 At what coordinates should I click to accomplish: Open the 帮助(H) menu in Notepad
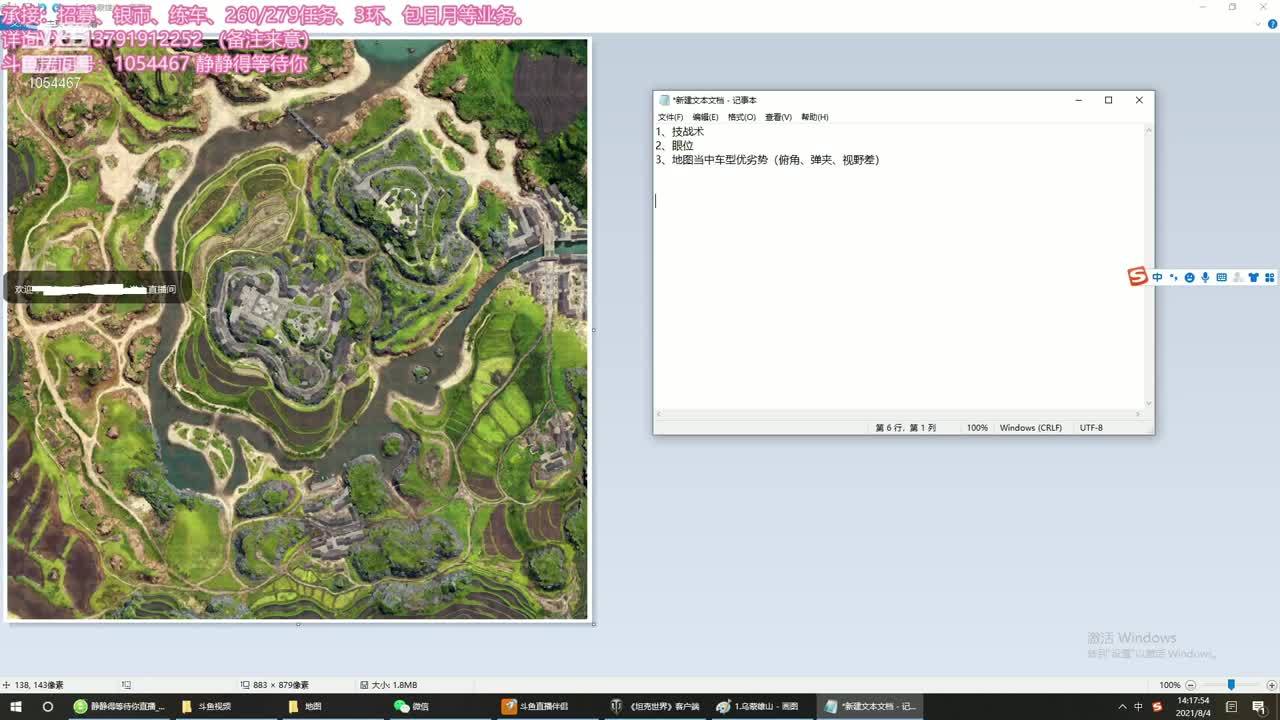click(x=814, y=117)
